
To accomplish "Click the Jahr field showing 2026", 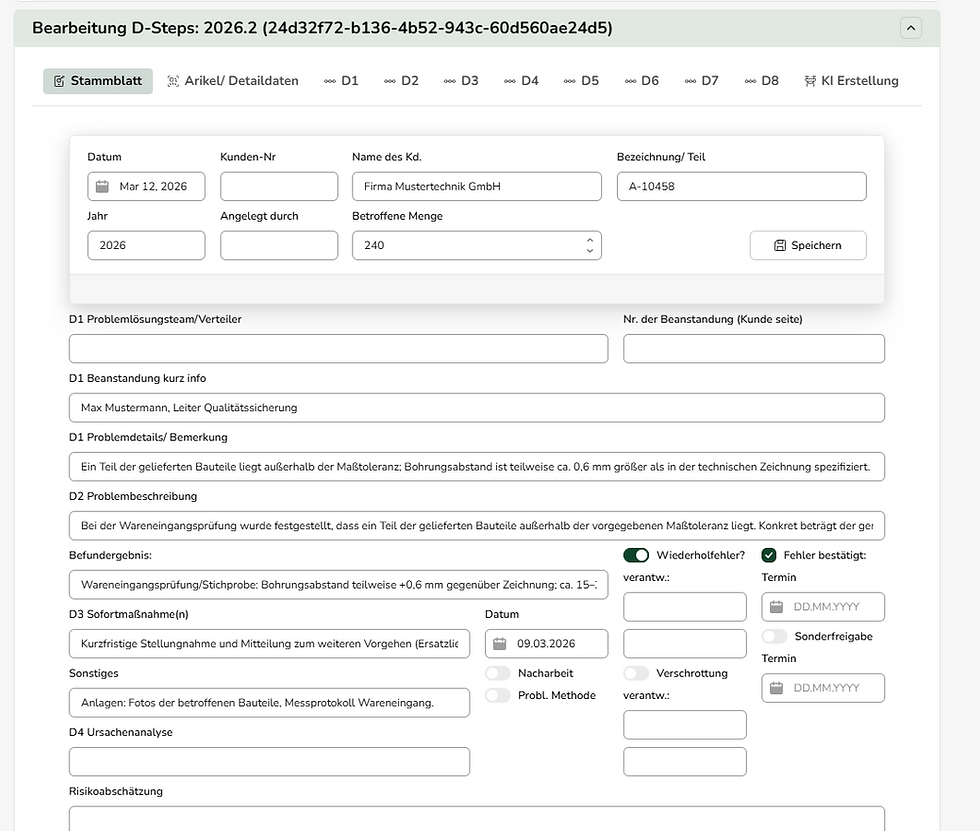I will [146, 246].
